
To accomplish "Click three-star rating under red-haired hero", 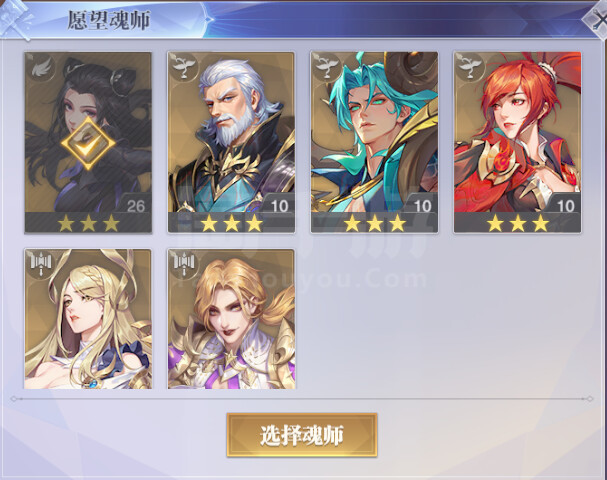I will click(x=518, y=224).
